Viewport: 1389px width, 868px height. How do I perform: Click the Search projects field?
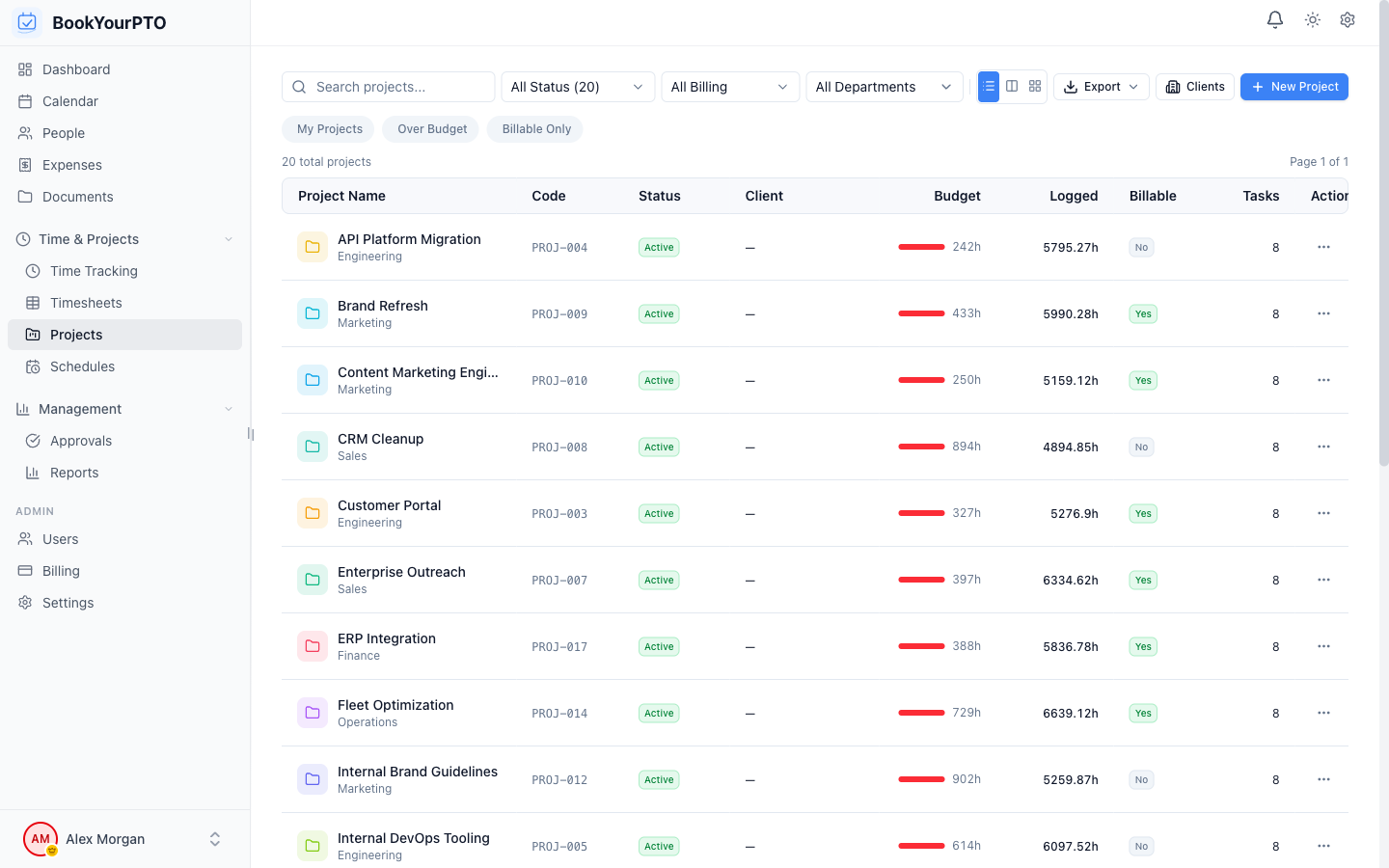(388, 86)
